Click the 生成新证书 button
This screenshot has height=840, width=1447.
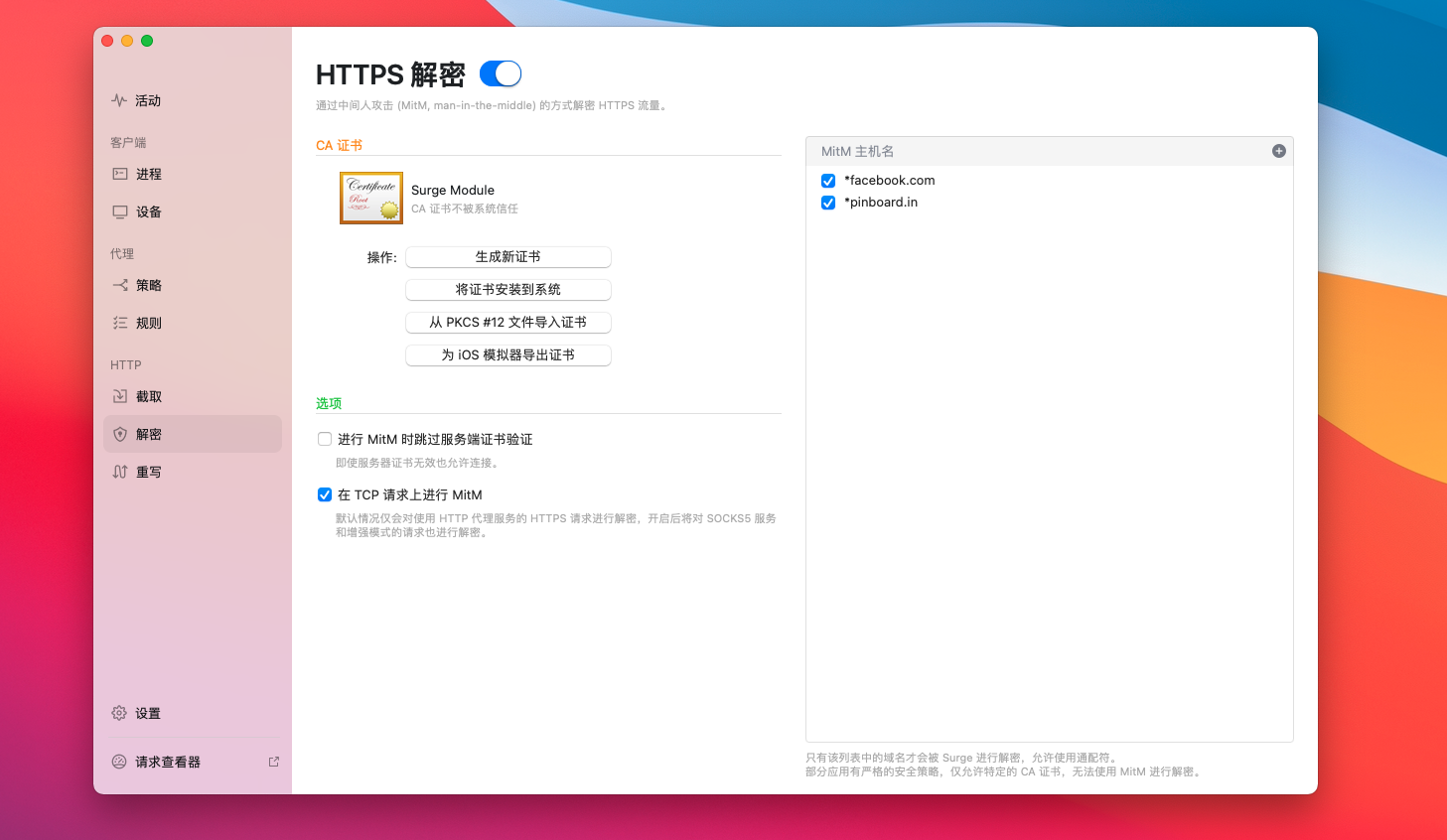(507, 257)
